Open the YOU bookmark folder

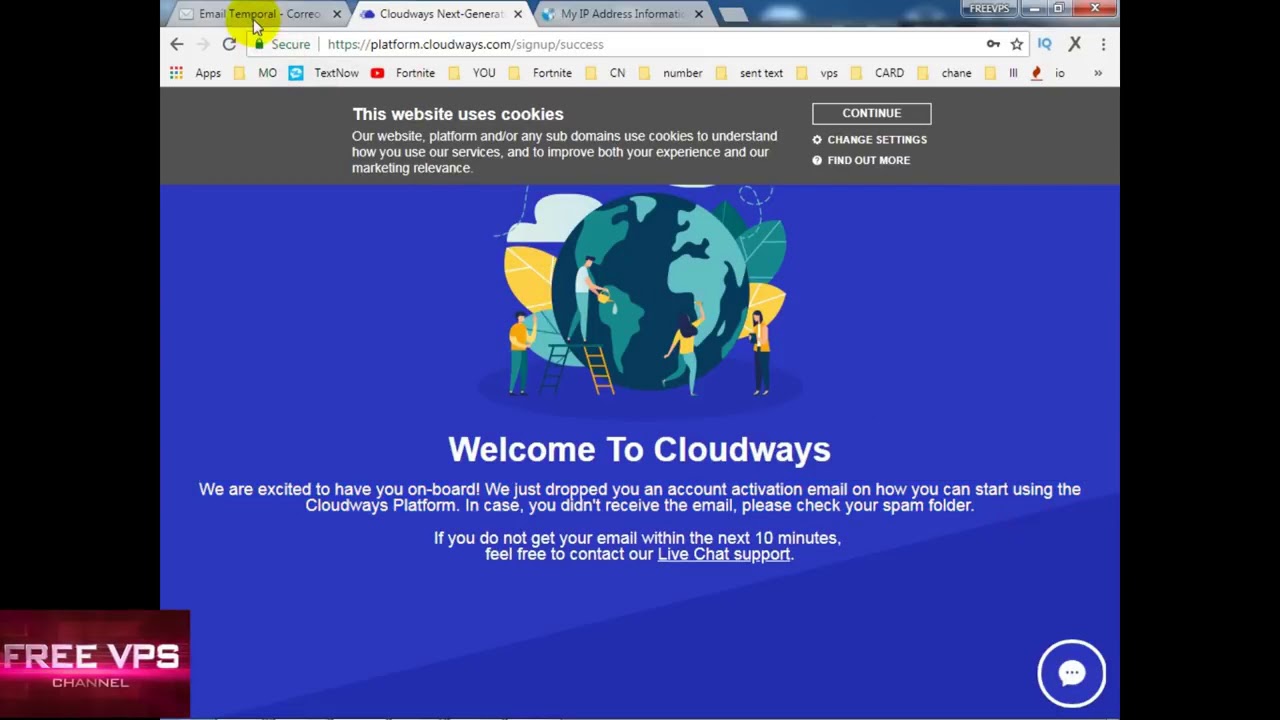[x=471, y=73]
